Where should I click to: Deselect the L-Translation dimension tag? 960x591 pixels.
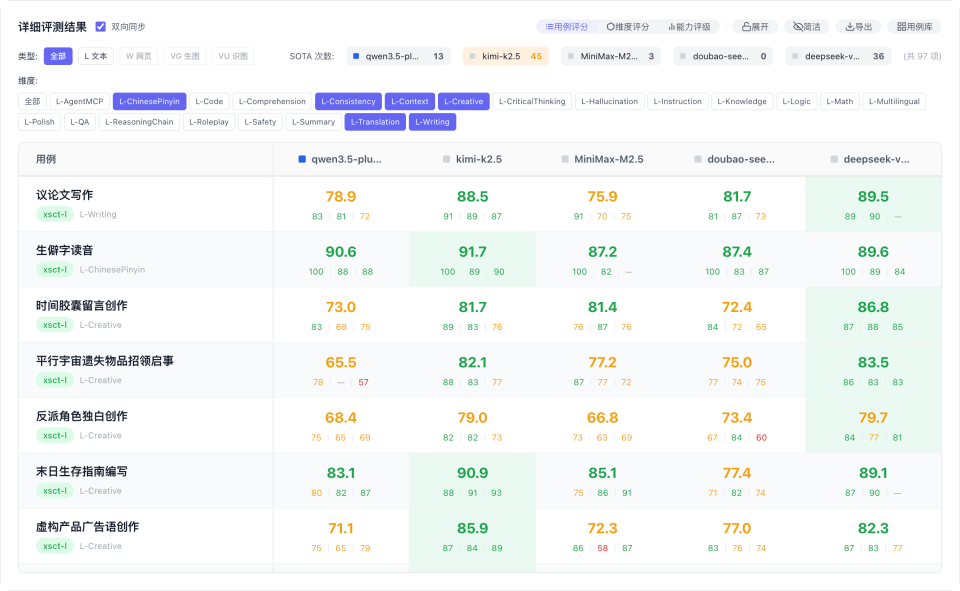pyautogui.click(x=375, y=122)
